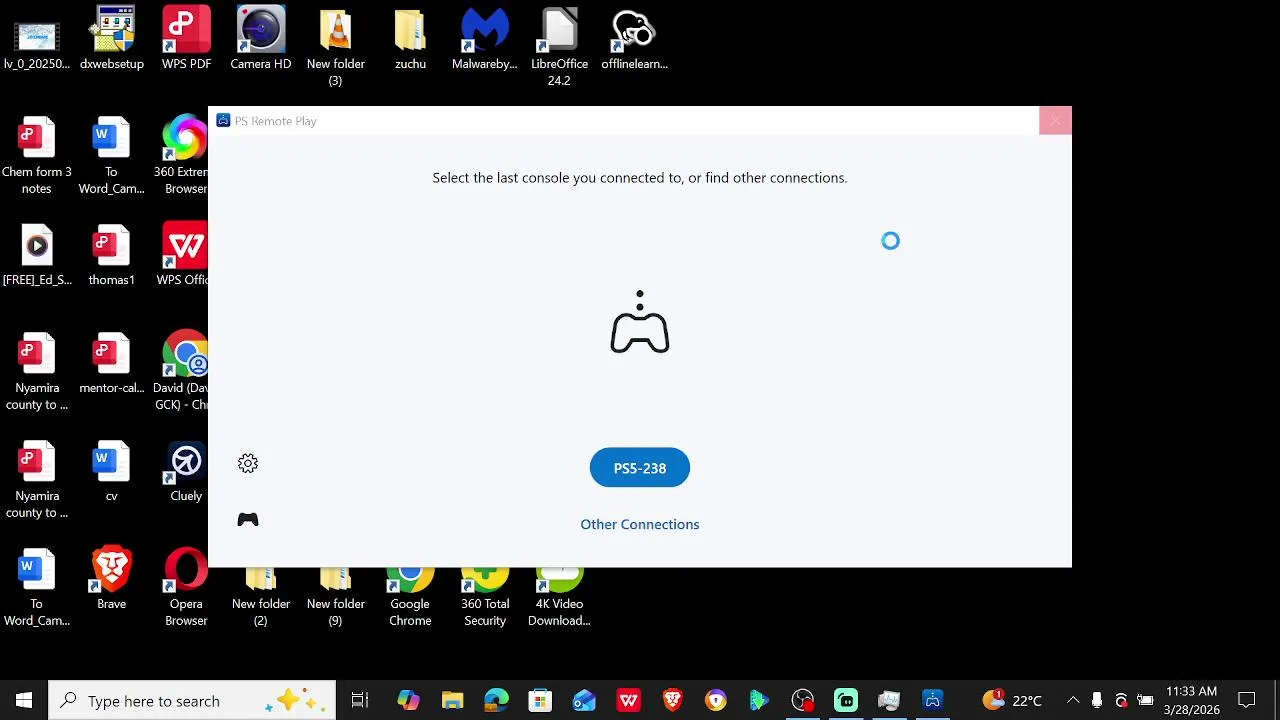Screen dimensions: 1280x720
Task: Open OBS Studio from taskbar
Action: (x=803, y=700)
